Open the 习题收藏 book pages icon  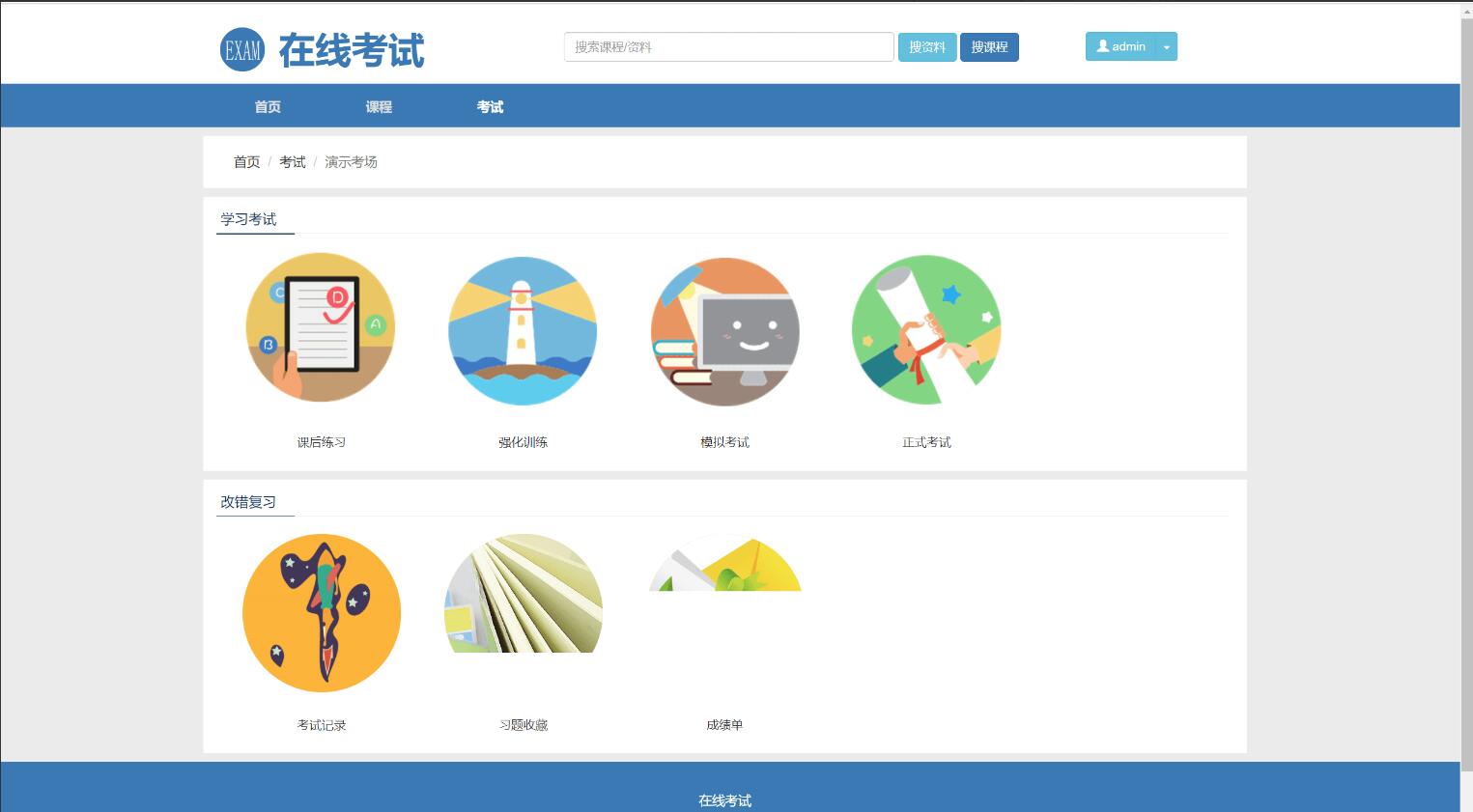tap(523, 594)
